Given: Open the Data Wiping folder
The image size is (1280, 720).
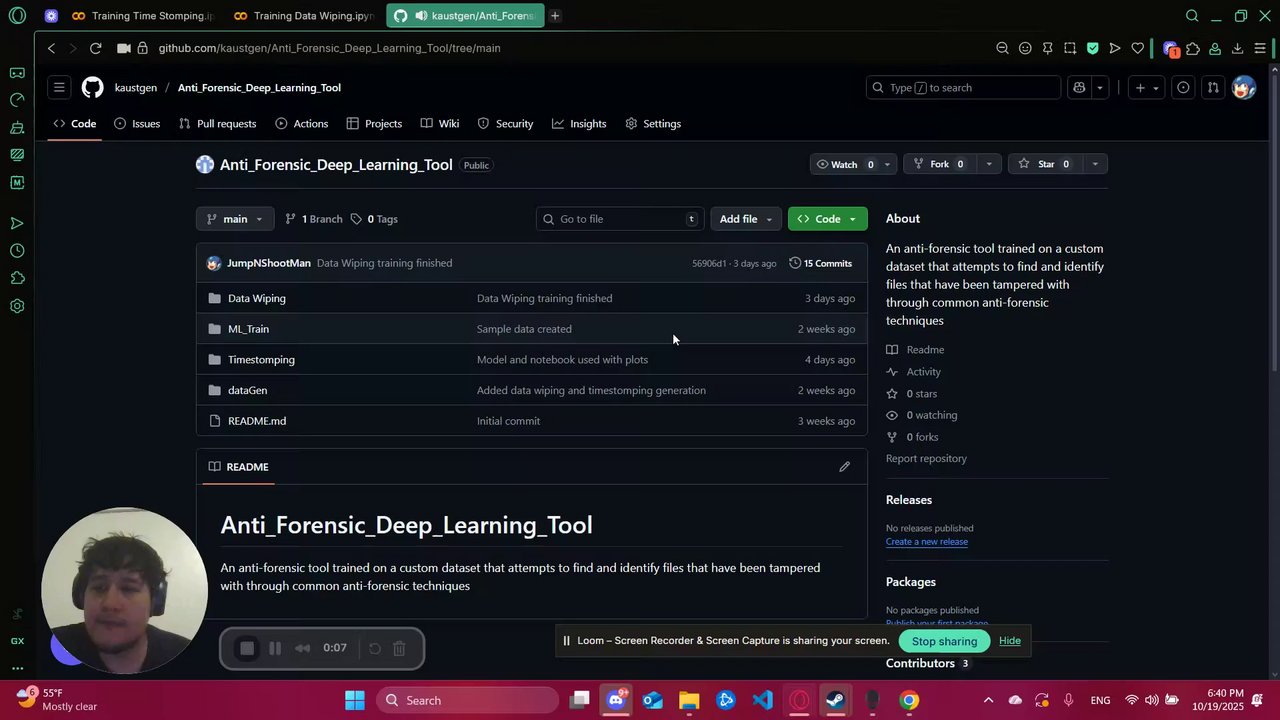Looking at the screenshot, I should [x=257, y=298].
